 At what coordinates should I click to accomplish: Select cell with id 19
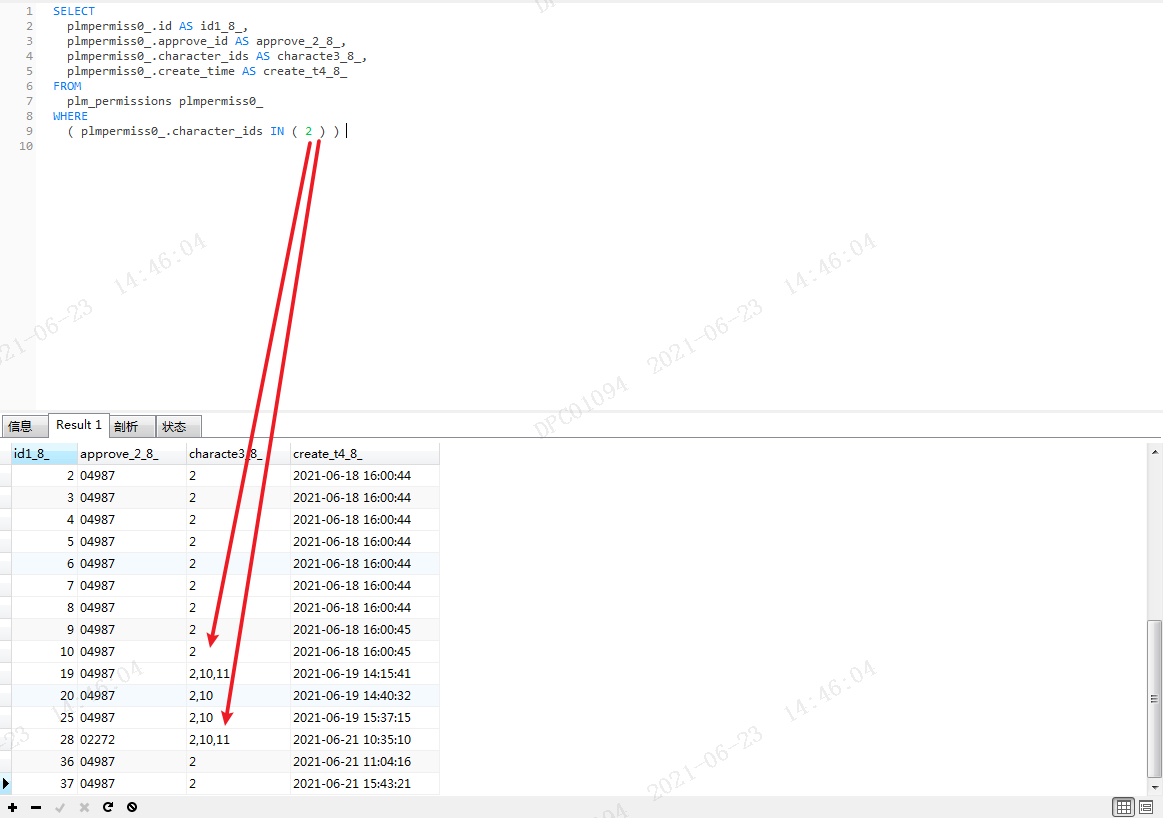pos(45,673)
